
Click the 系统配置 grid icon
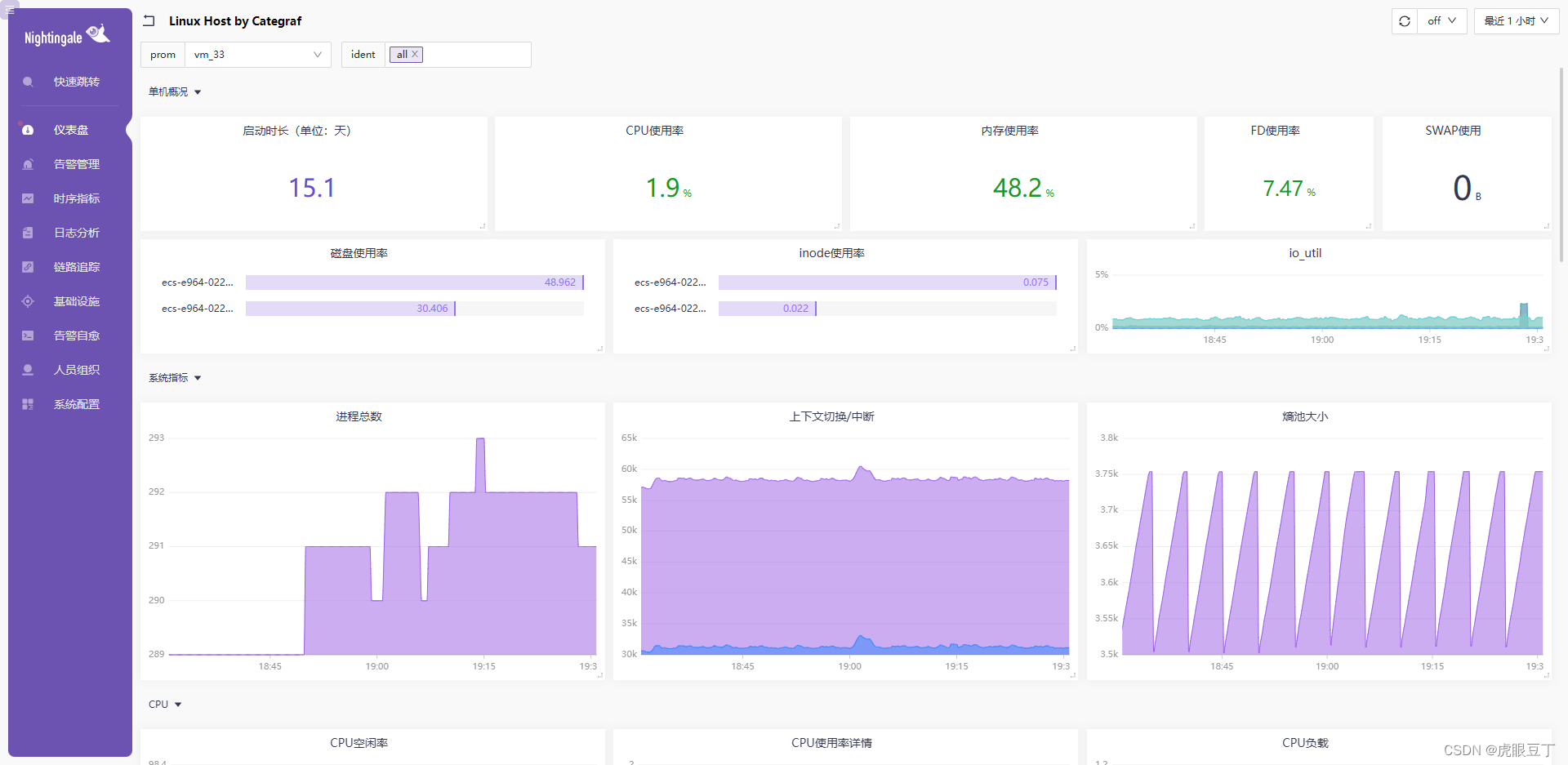pos(28,404)
